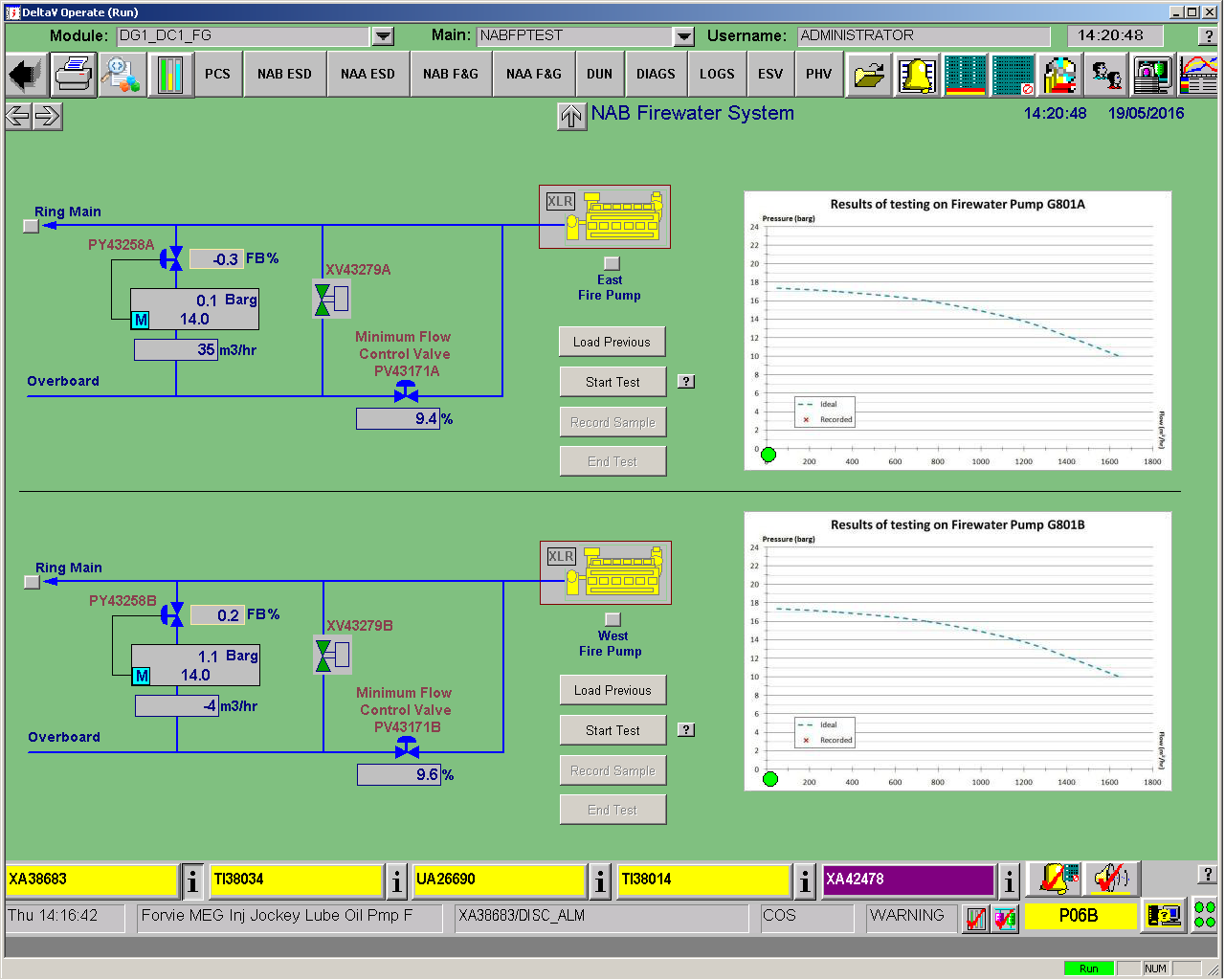This screenshot has width=1225, height=980.
Task: Click the disabled alarm grid icon
Action: pos(1012,74)
